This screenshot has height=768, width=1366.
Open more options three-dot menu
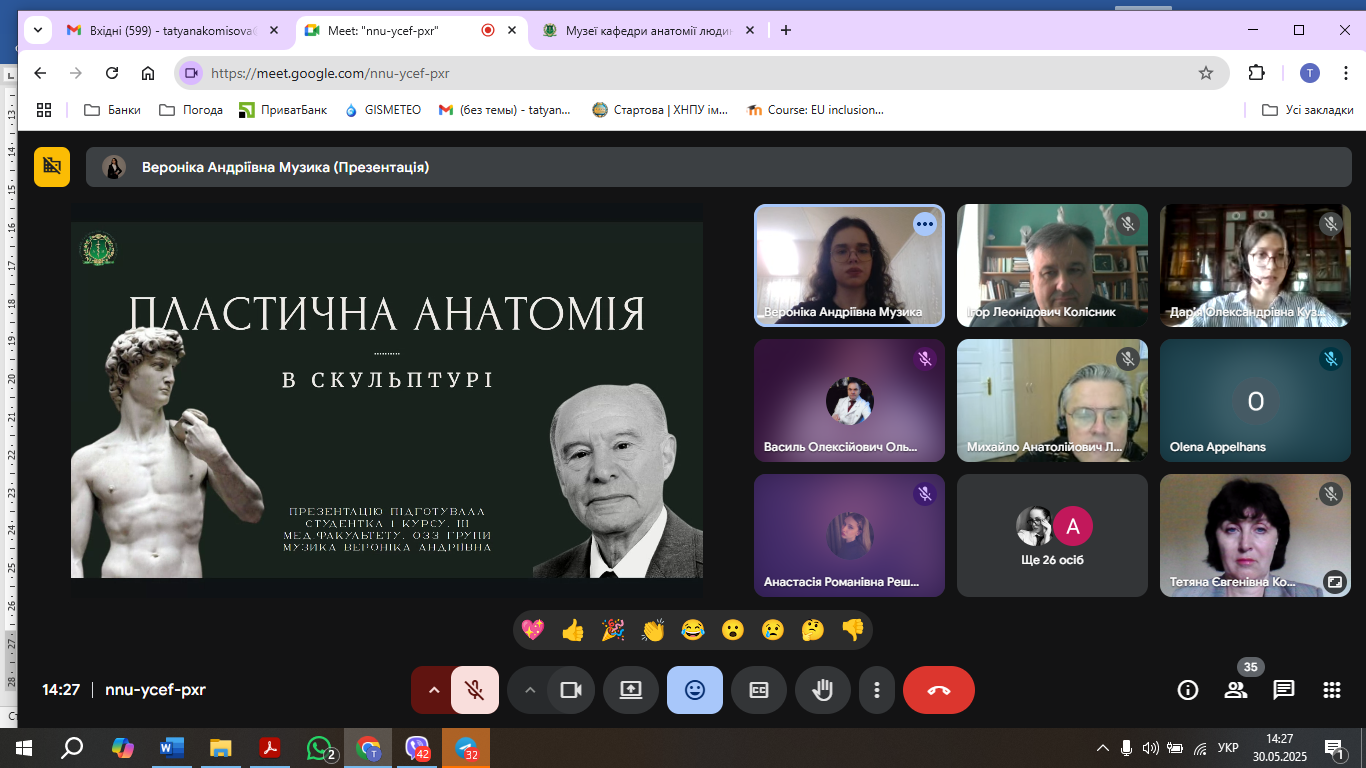click(877, 690)
